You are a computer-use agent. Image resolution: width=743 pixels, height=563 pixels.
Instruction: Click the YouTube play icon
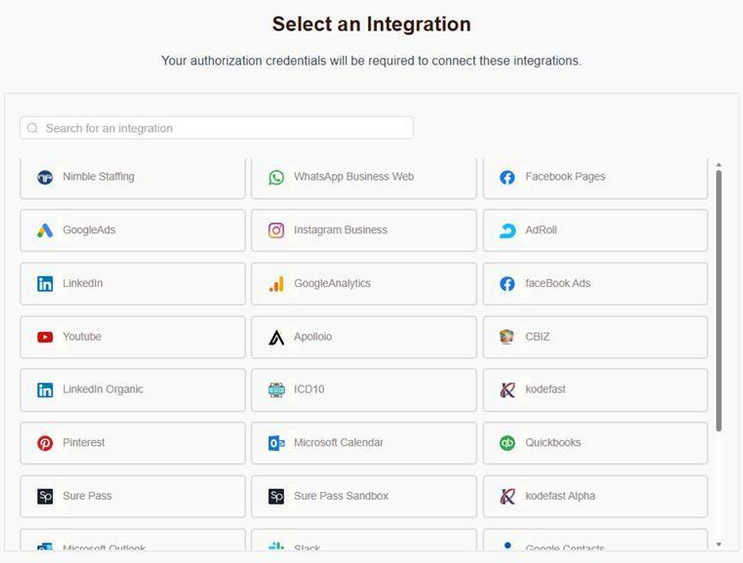(x=45, y=337)
